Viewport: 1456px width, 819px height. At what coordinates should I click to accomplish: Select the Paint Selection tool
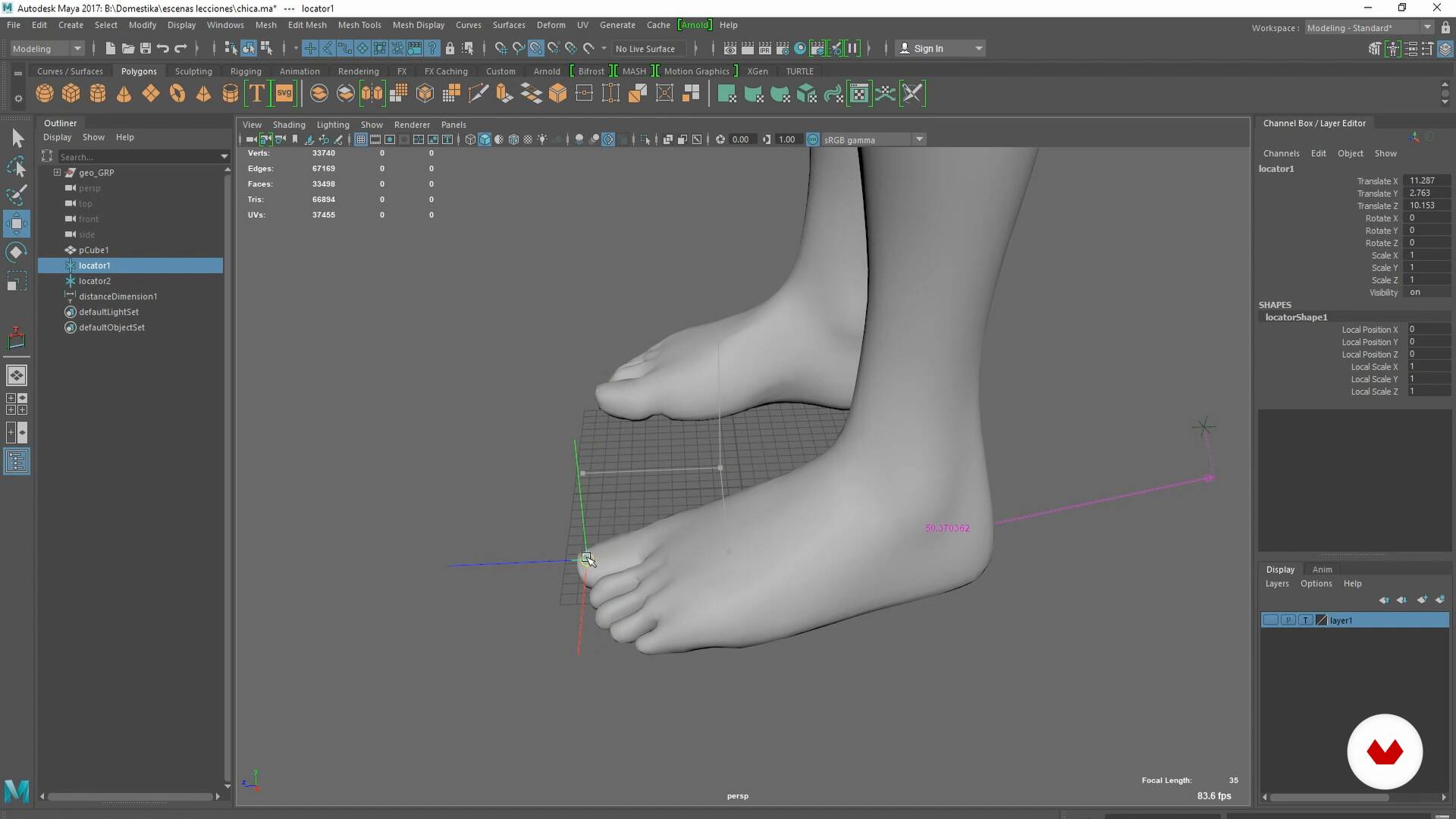[17, 195]
